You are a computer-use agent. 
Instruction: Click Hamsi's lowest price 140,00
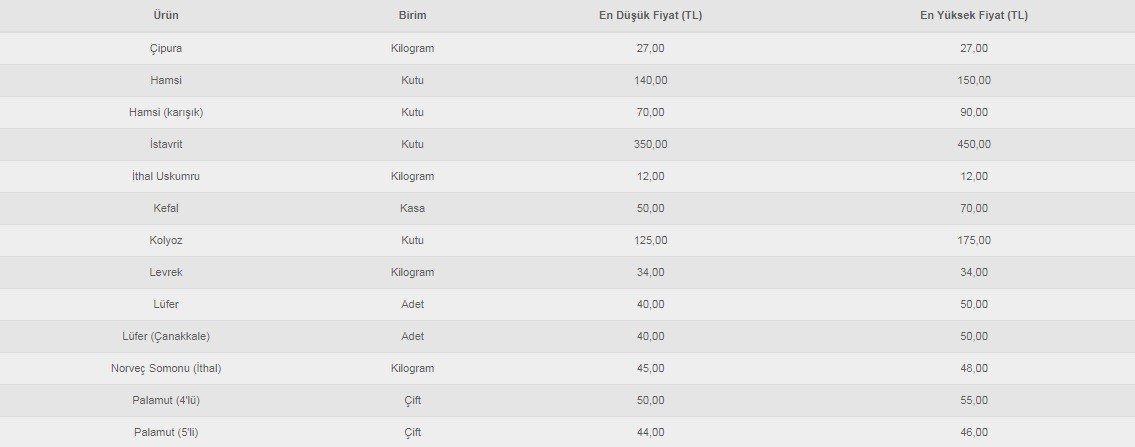[x=650, y=80]
